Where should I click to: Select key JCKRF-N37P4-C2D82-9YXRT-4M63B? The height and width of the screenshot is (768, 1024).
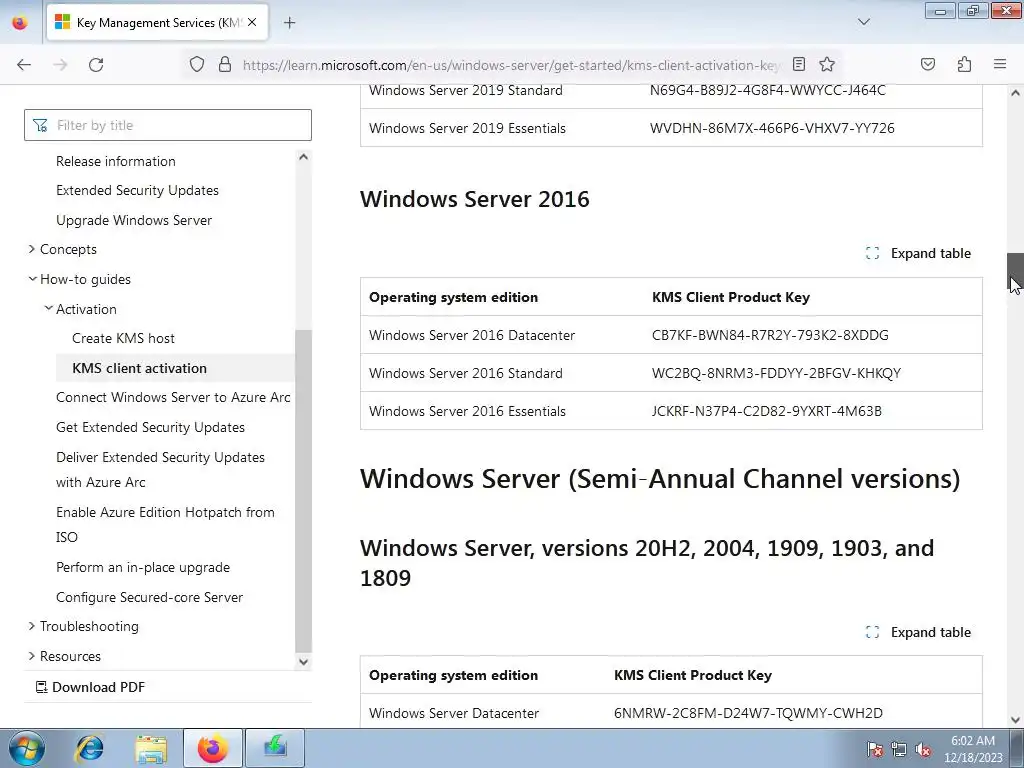[767, 411]
